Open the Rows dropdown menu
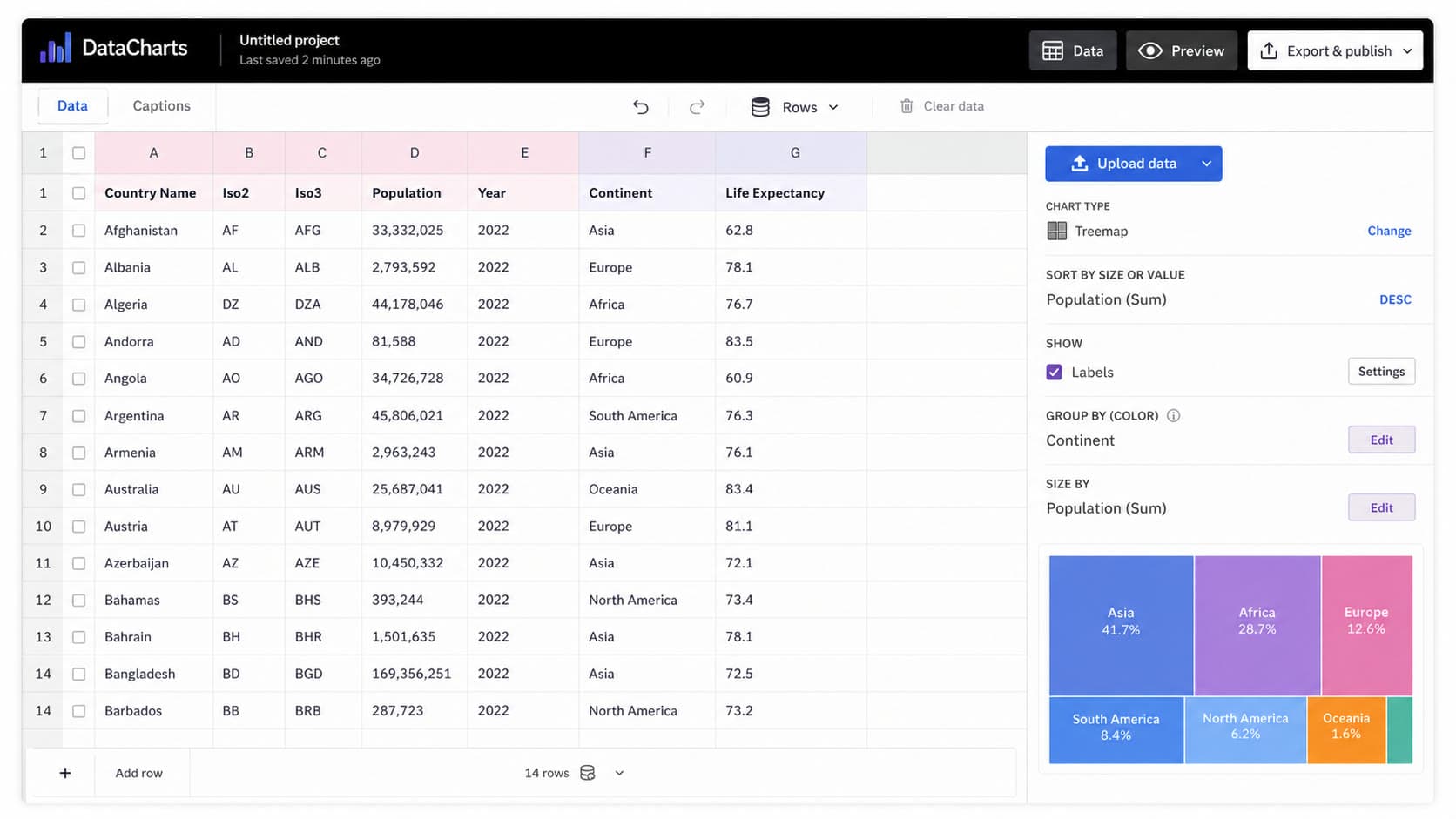 [795, 107]
